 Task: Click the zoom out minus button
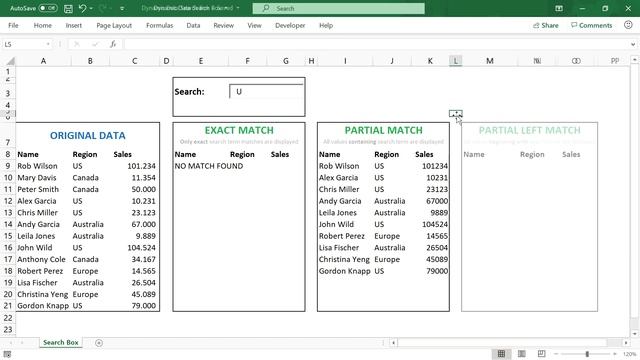point(556,354)
